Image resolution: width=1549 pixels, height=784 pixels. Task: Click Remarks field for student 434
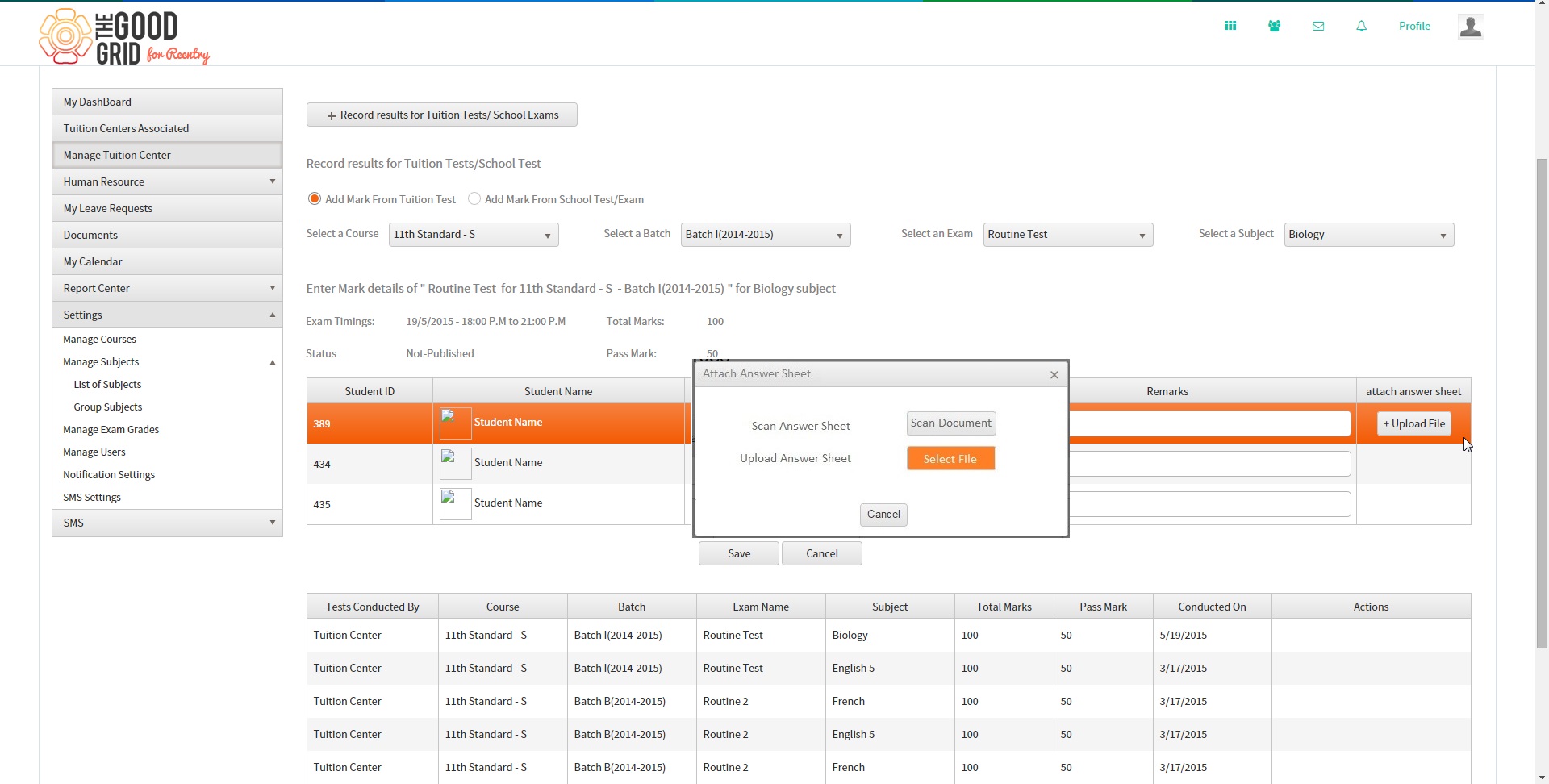tap(1210, 464)
